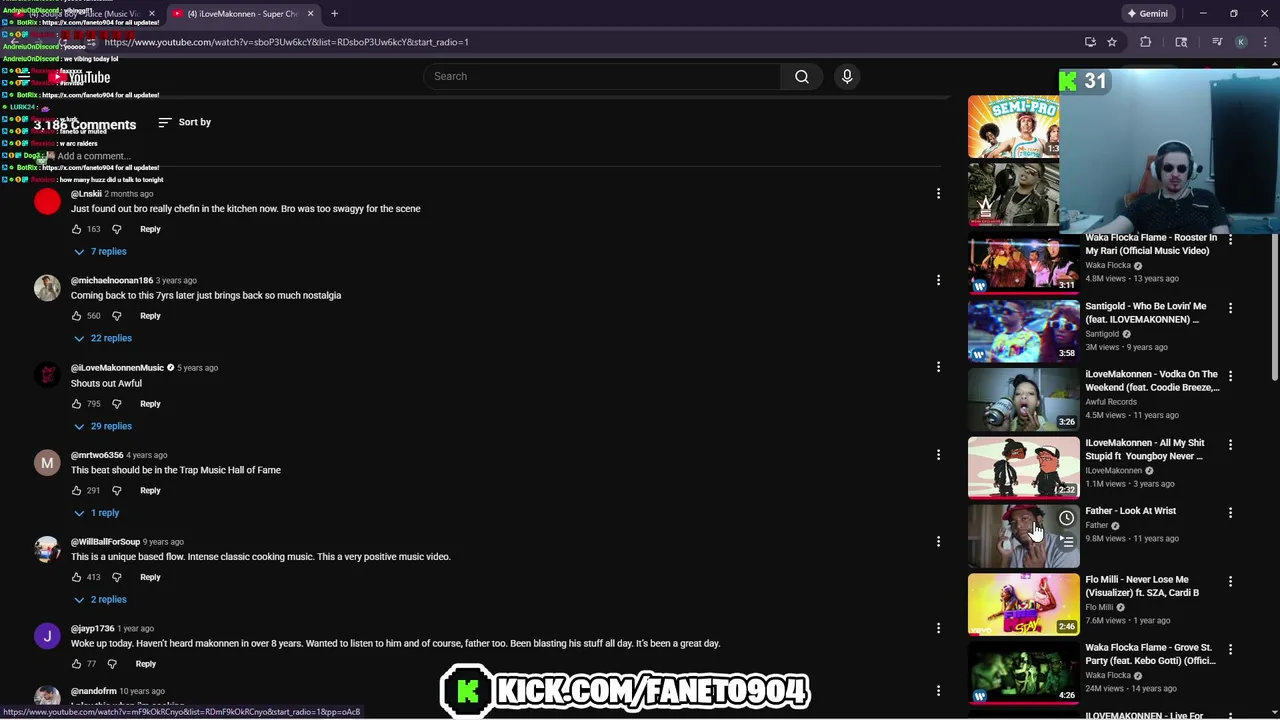Screen dimensions: 1280x720
Task: Open the Gemini button in title bar
Action: pyautogui.click(x=1146, y=14)
